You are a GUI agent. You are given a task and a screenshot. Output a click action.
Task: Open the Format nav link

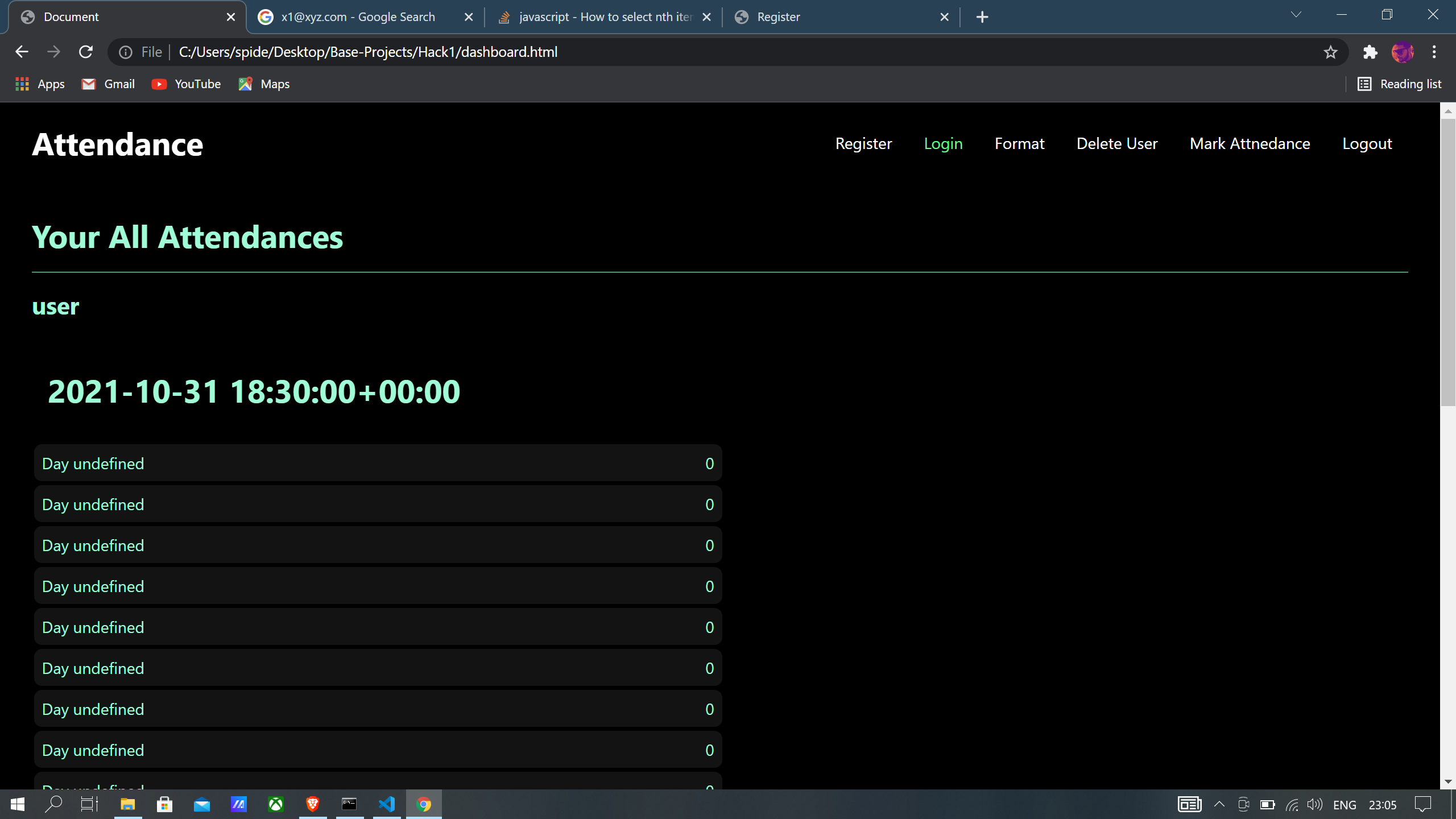coord(1019,144)
